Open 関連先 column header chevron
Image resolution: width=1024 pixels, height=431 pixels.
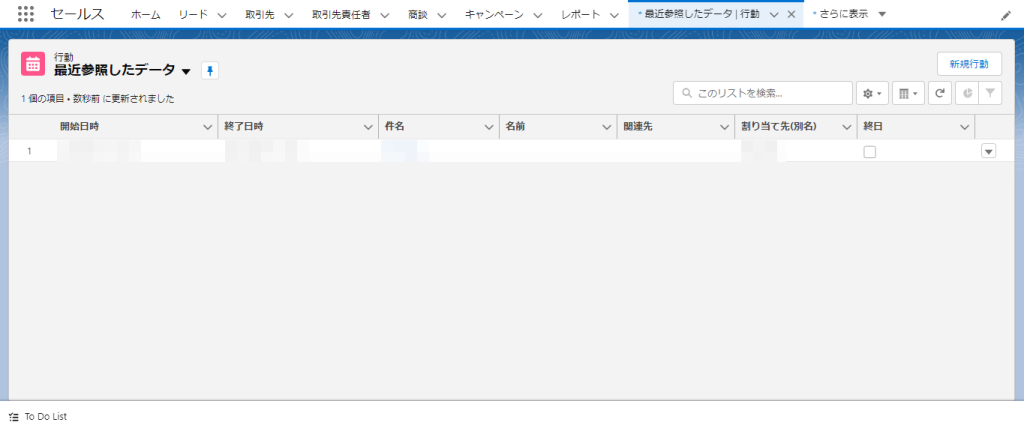point(724,127)
